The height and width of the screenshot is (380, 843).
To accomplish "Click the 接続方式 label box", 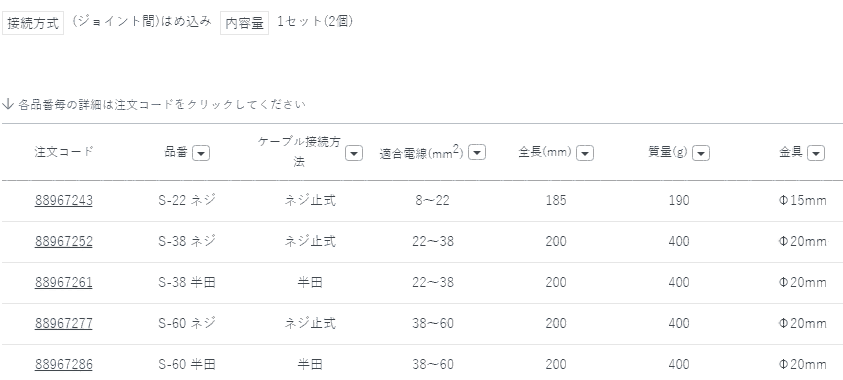I will coord(33,24).
